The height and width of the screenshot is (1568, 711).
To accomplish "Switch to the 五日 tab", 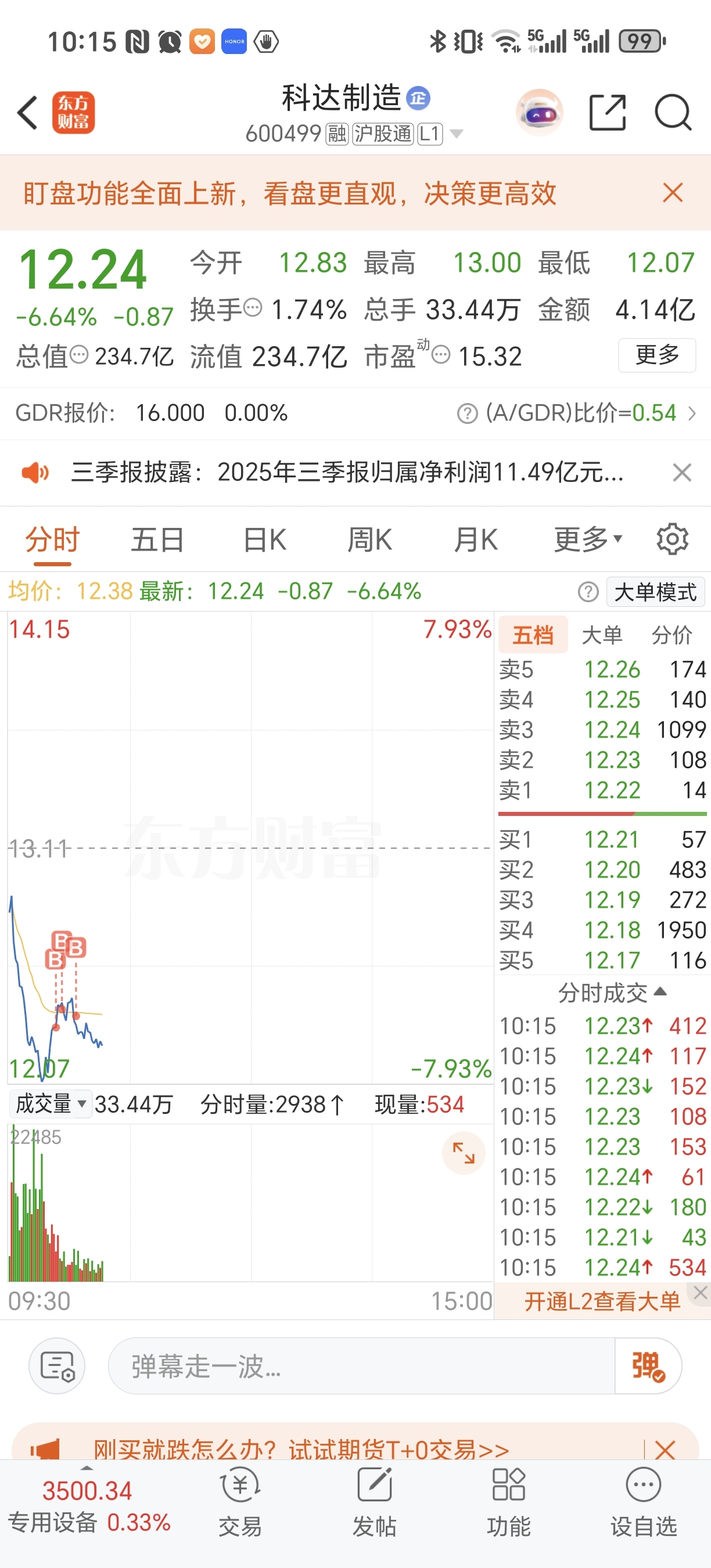I will 157,540.
